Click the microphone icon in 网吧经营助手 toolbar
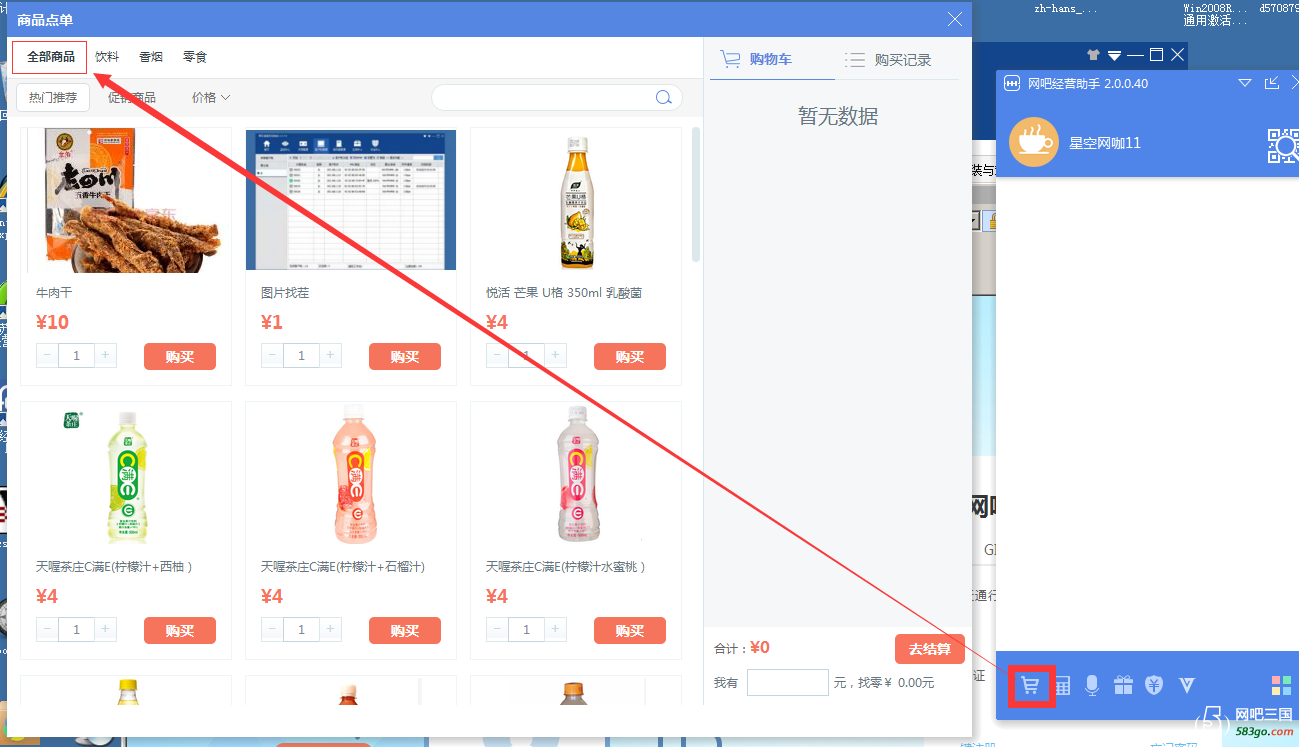 coord(1092,686)
